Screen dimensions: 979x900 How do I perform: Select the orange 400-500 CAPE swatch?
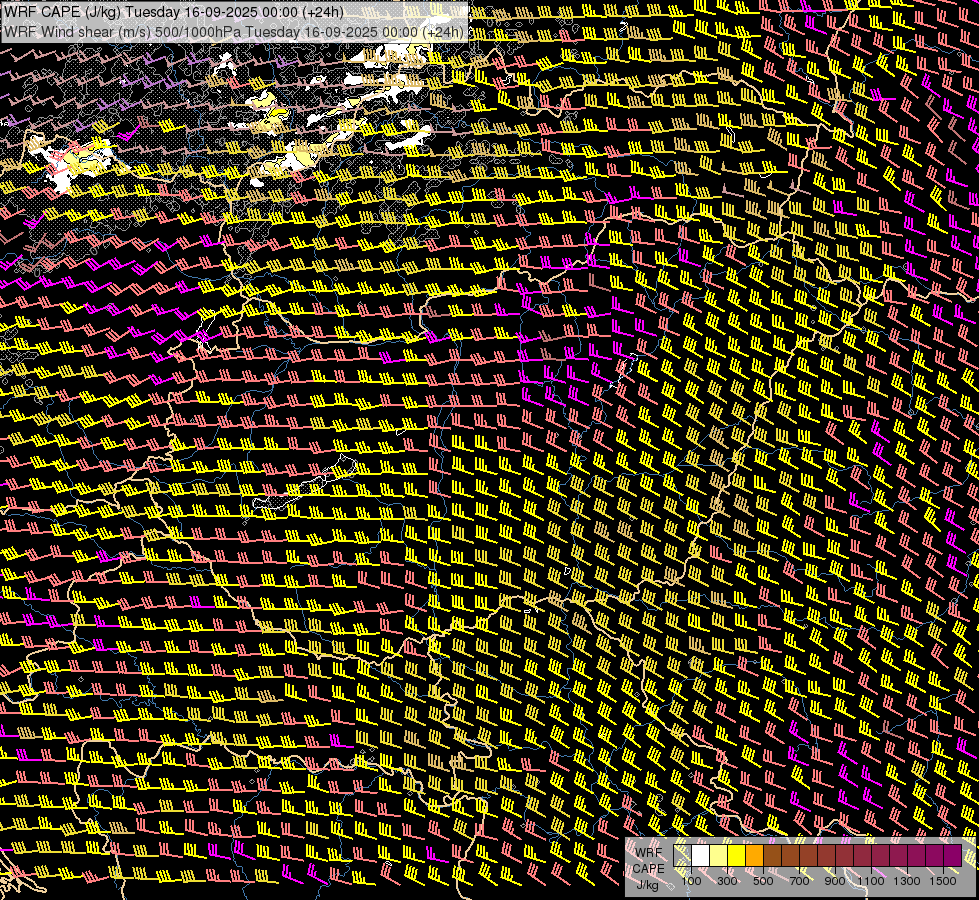[754, 855]
